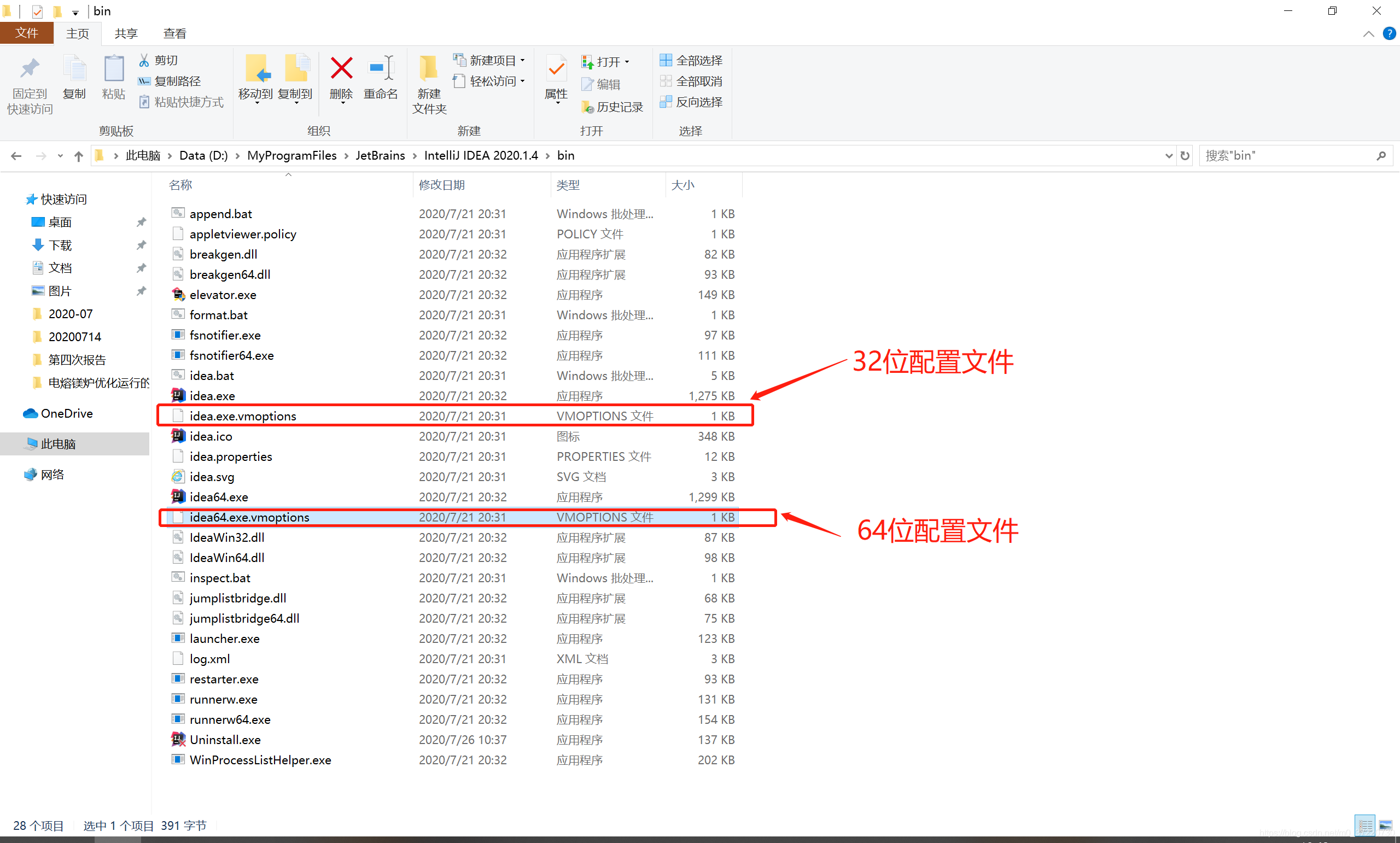The width and height of the screenshot is (1400, 843).
Task: Open the 文件 menu
Action: (27, 33)
